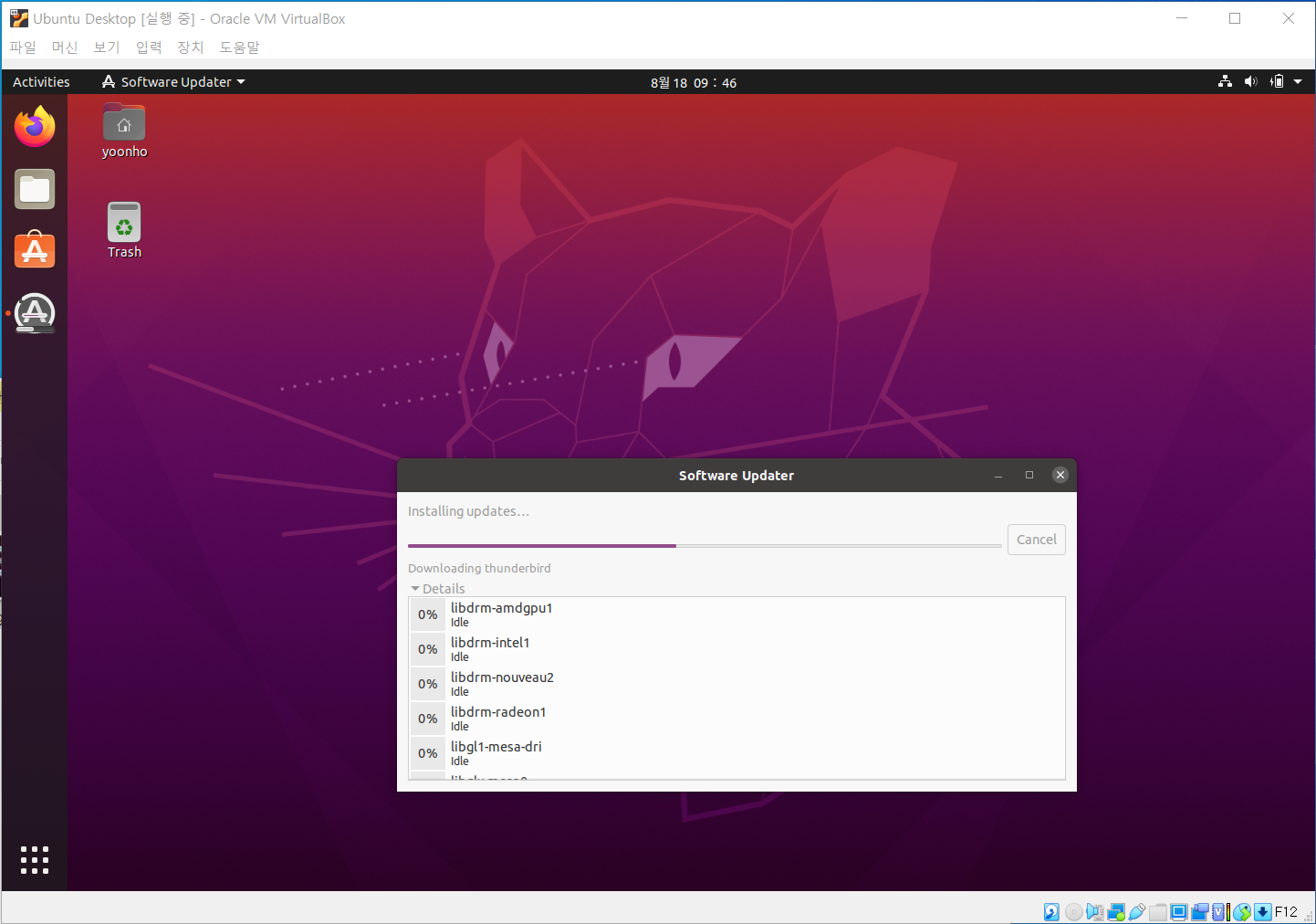Launch Ubuntu Software from the dock

coord(35,249)
